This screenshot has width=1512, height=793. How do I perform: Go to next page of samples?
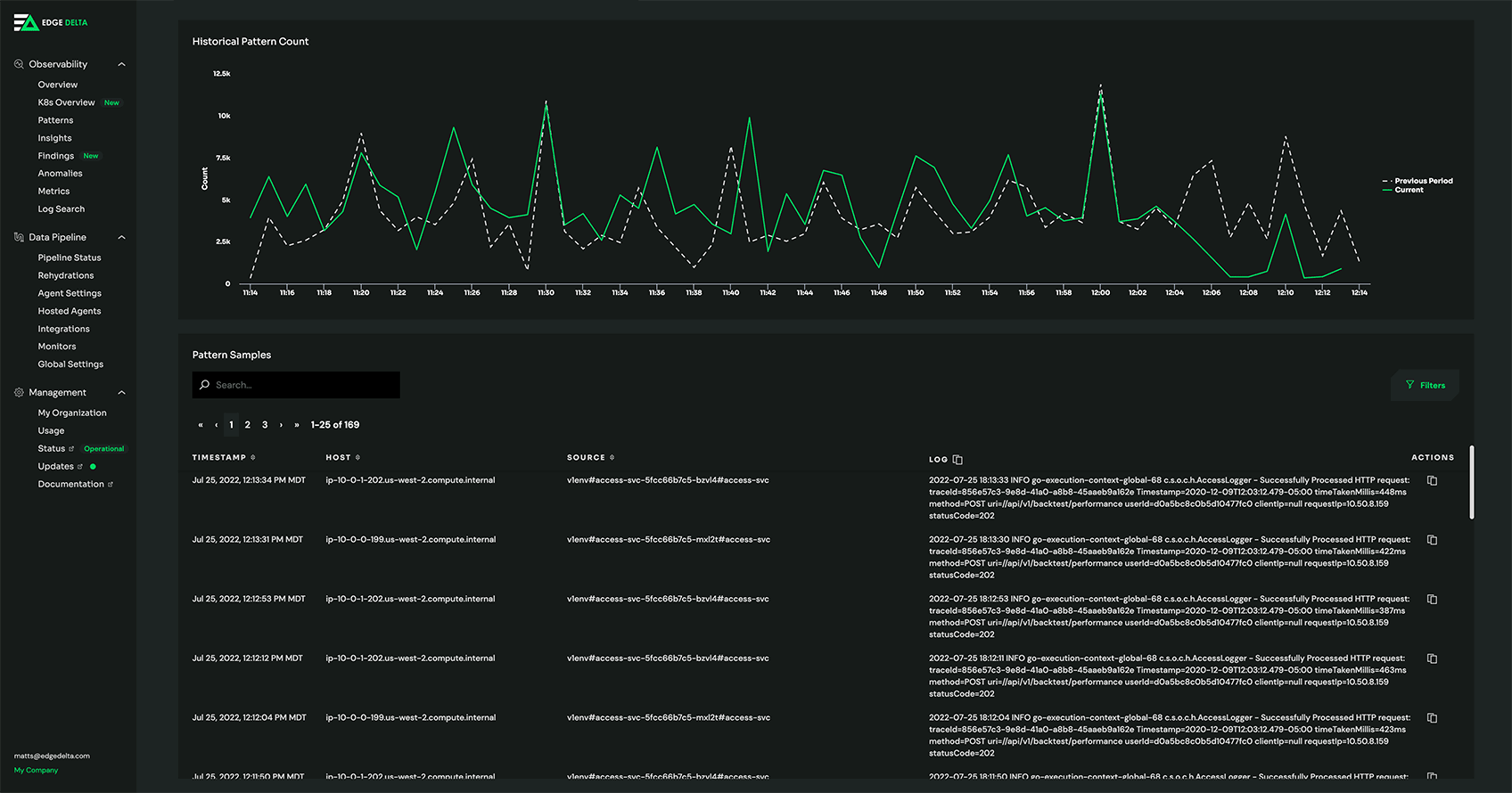[x=281, y=425]
